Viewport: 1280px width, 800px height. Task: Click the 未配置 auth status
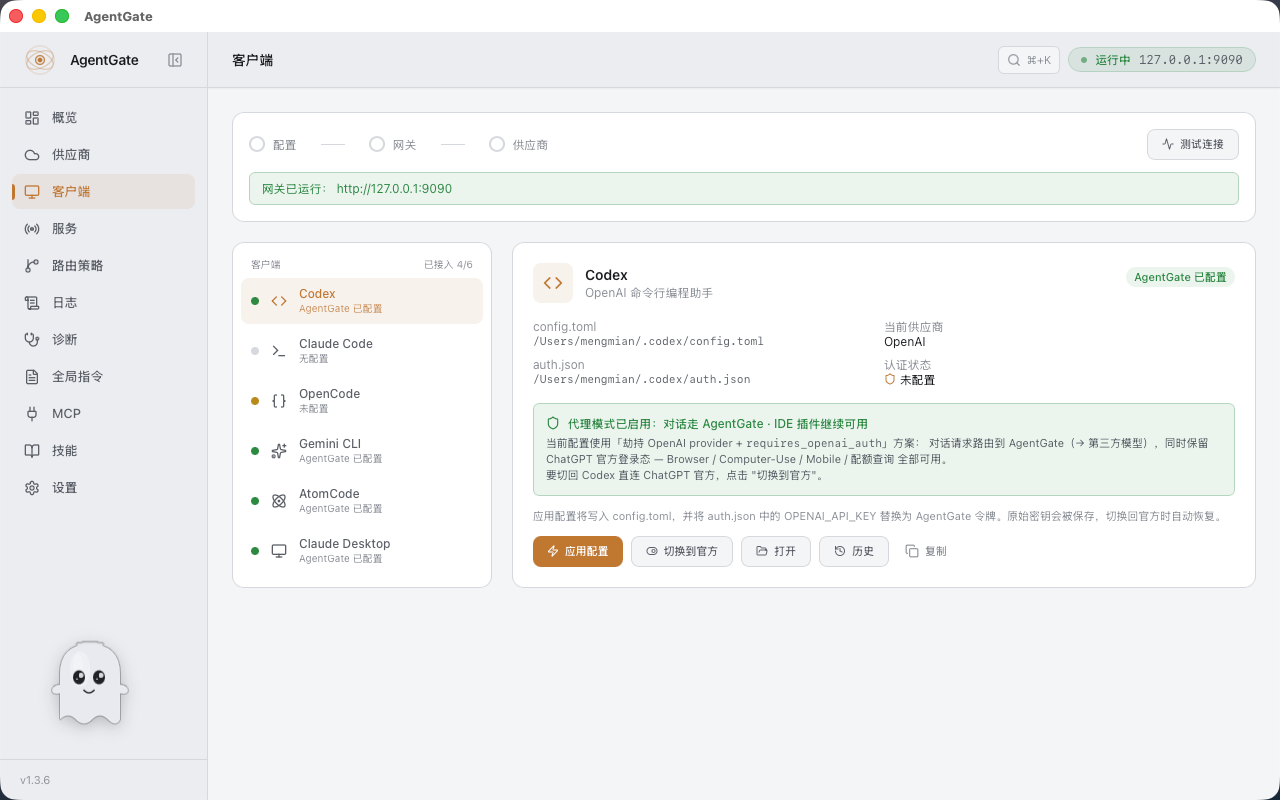[x=910, y=380]
